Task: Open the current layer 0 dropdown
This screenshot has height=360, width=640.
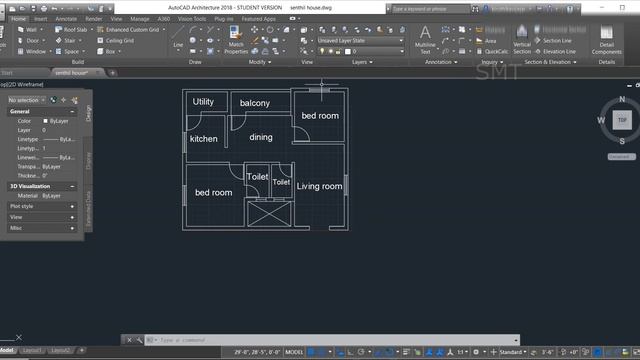Action: click(361, 51)
